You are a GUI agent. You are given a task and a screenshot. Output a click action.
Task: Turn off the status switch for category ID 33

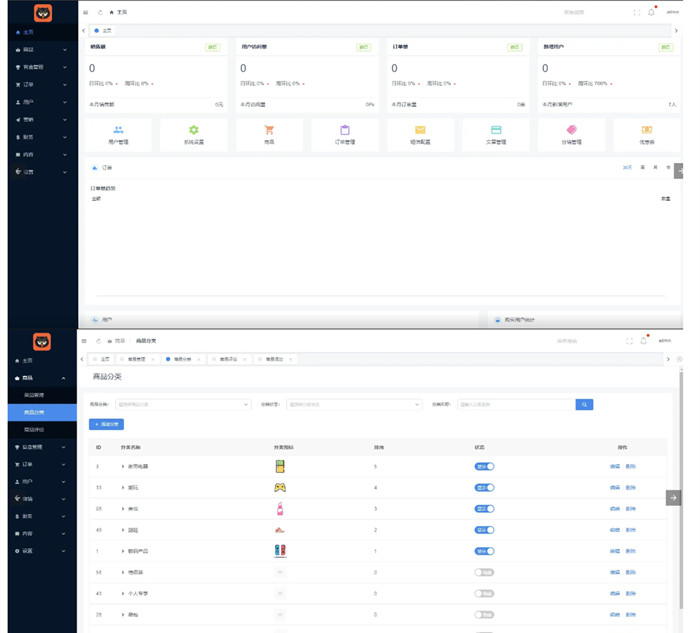coord(484,487)
